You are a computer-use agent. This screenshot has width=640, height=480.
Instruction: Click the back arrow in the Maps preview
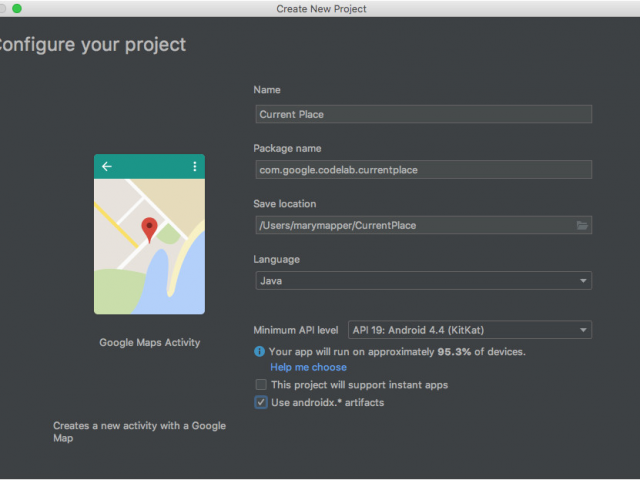[x=107, y=166]
